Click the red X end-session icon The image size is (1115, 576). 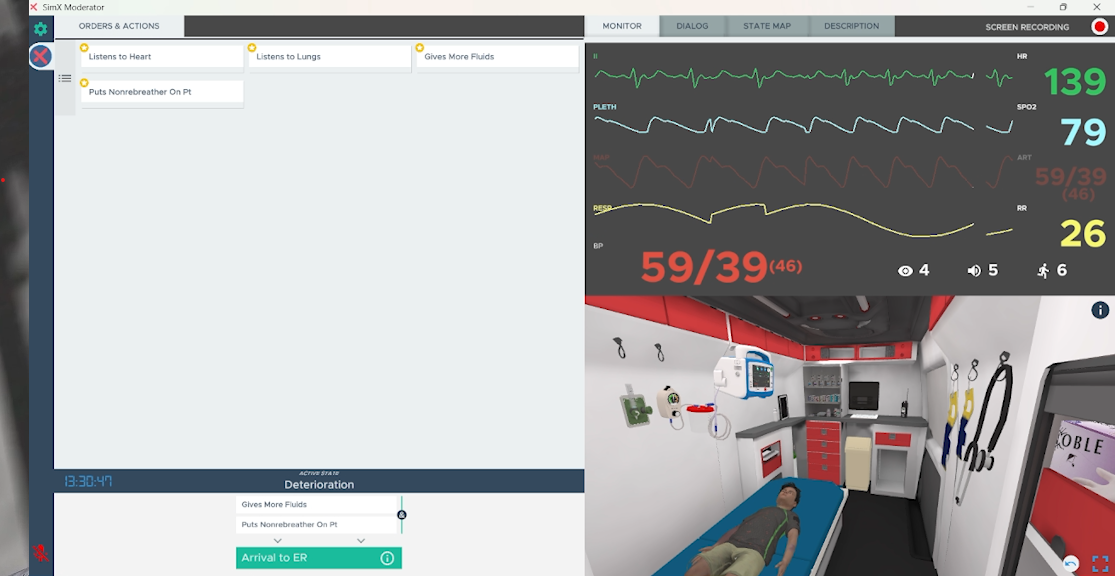pos(40,57)
